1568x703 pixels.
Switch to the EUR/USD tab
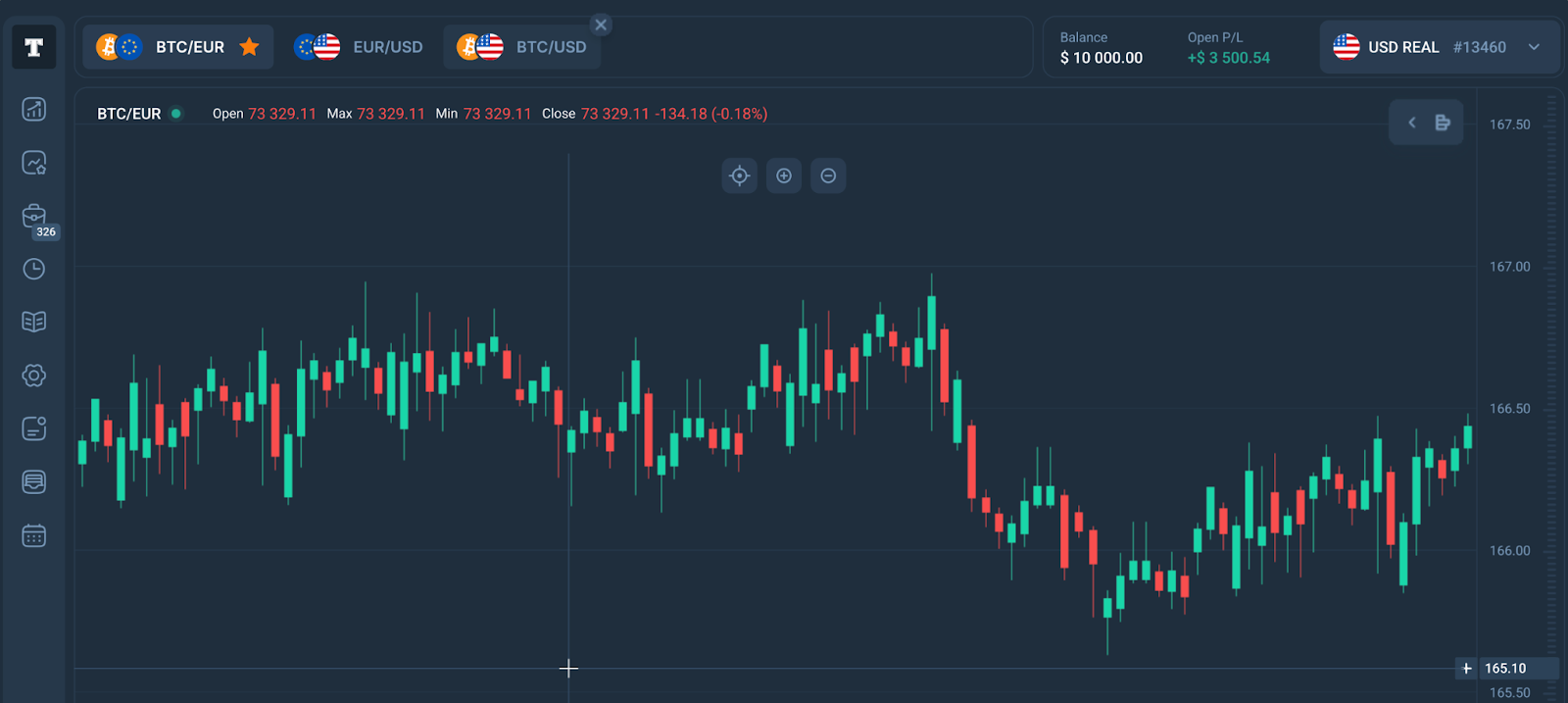coord(359,47)
